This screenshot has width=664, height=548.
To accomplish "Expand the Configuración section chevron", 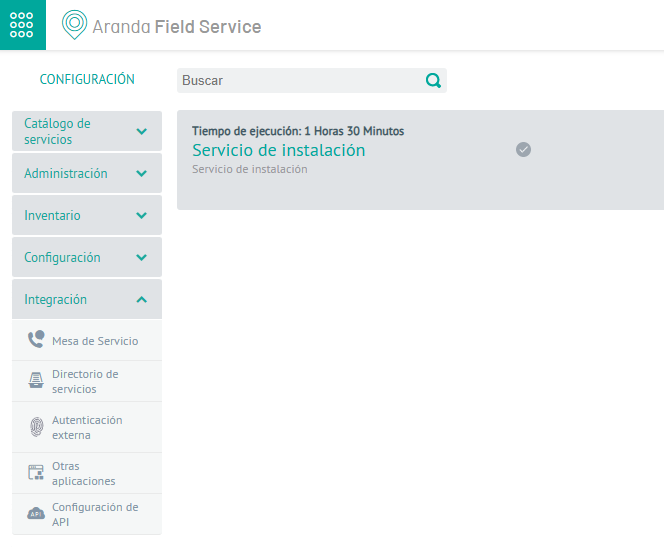I will click(x=142, y=257).
